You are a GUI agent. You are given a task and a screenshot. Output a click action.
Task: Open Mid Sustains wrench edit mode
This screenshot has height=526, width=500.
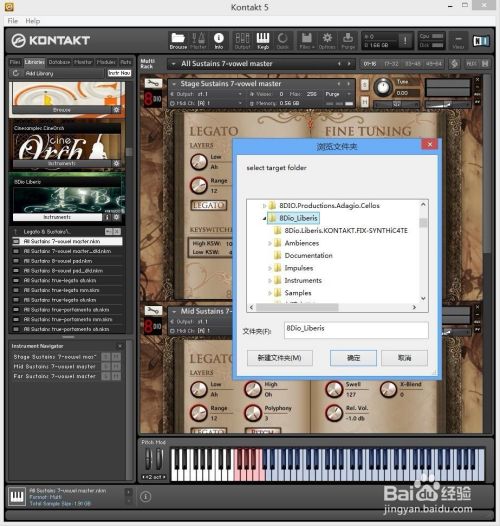pos(153,311)
